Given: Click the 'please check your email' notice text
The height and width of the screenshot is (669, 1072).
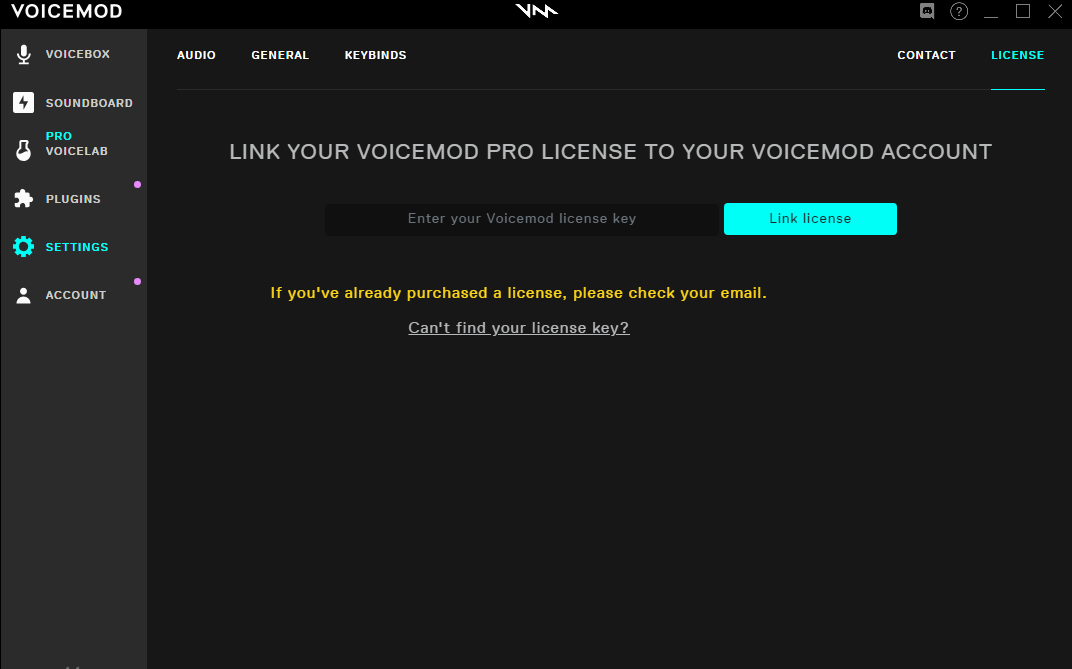Looking at the screenshot, I should (518, 293).
